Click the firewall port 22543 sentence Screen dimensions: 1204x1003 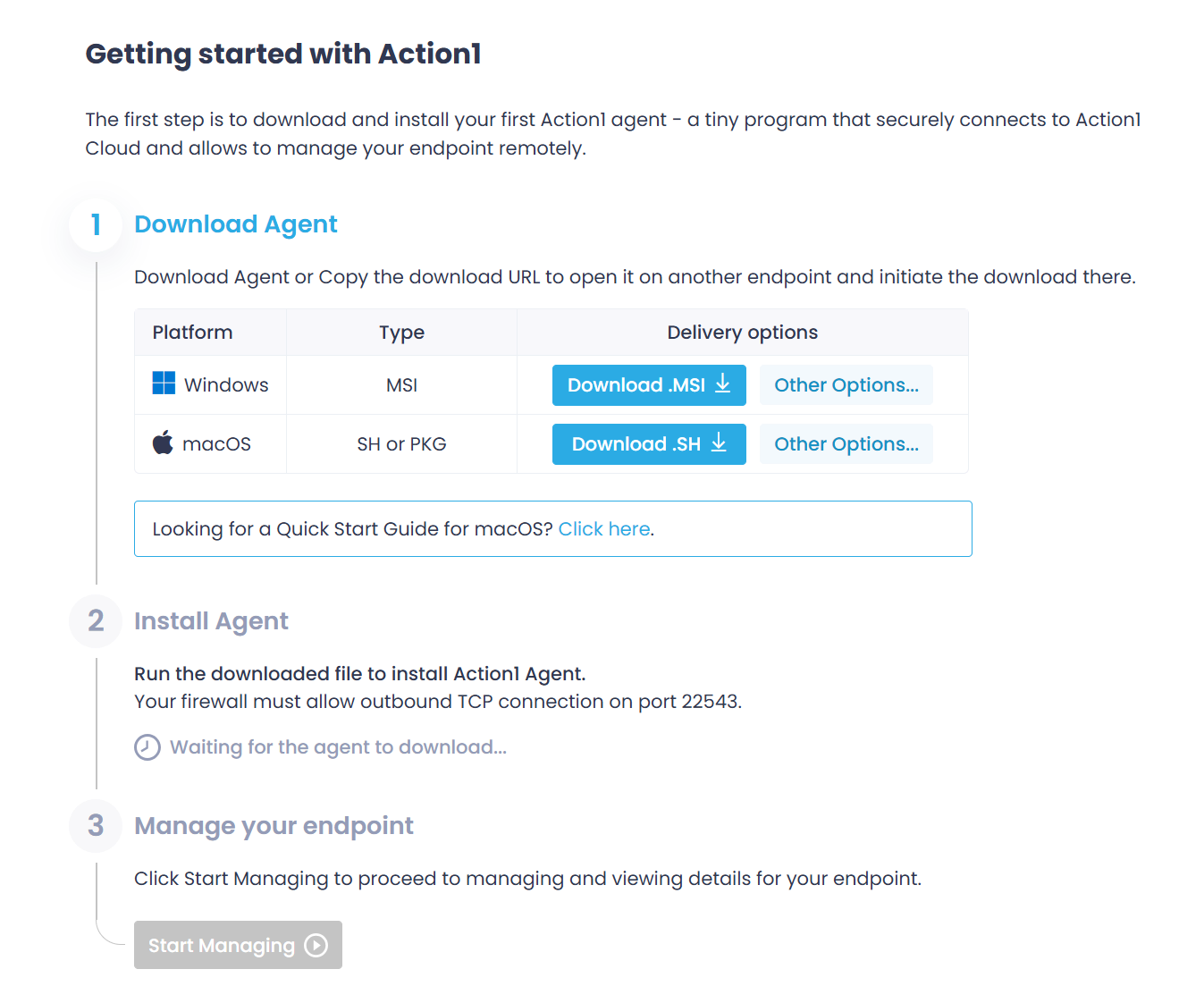tap(438, 702)
